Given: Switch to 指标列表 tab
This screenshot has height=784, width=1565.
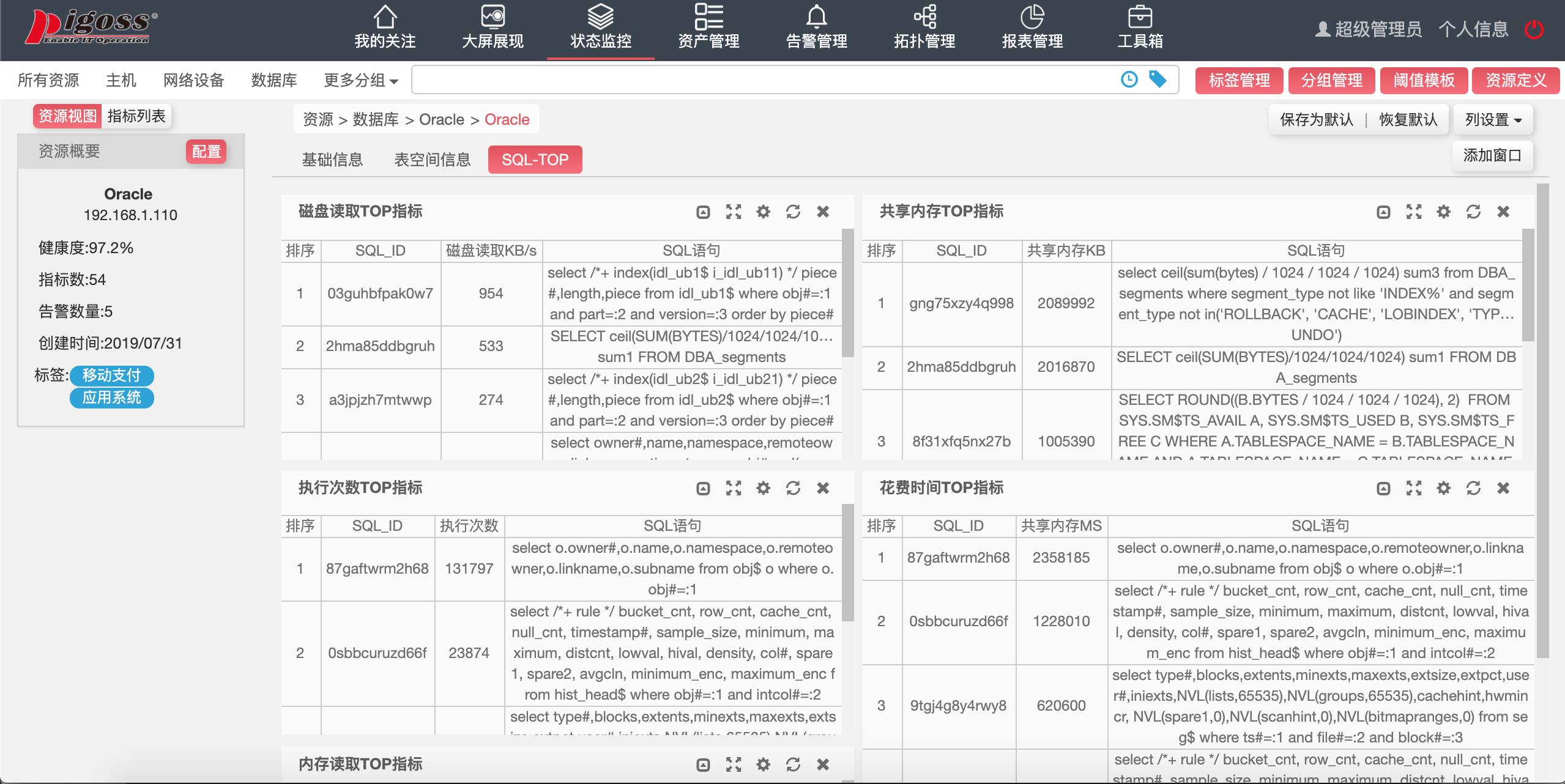Looking at the screenshot, I should (136, 116).
